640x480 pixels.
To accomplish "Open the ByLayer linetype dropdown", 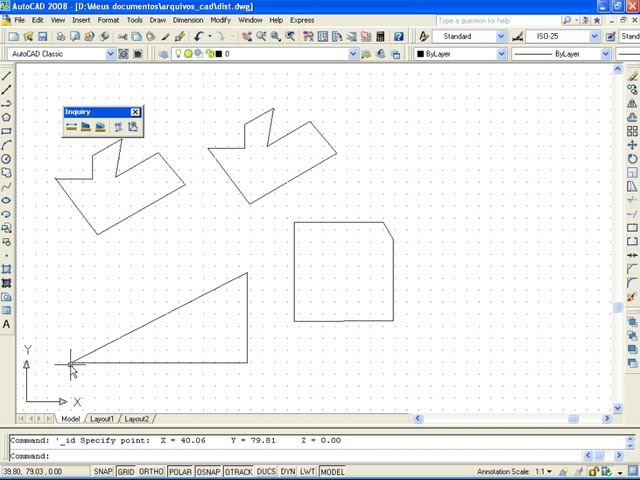I will [x=606, y=54].
